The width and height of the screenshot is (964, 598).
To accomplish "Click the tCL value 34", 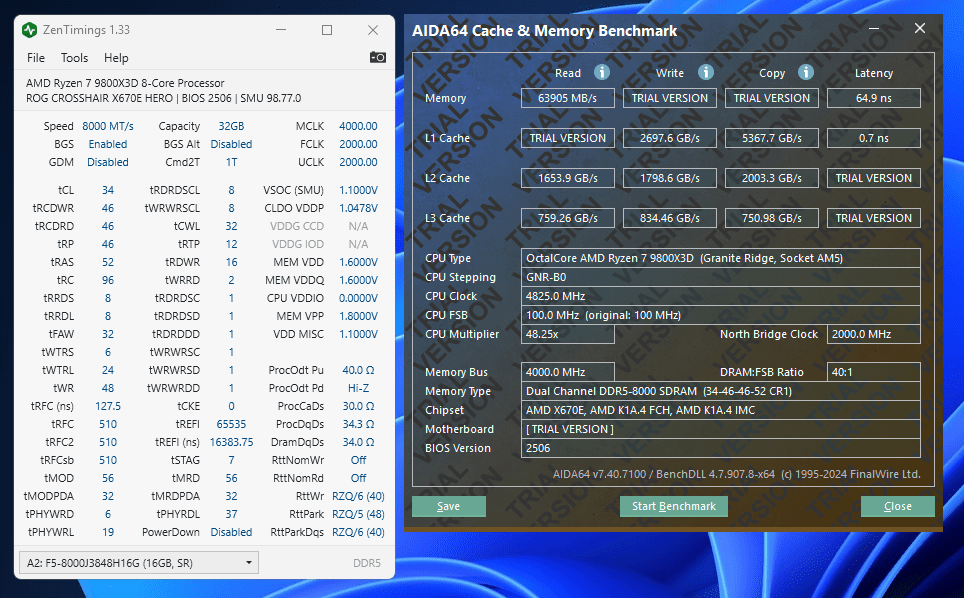I will click(108, 190).
